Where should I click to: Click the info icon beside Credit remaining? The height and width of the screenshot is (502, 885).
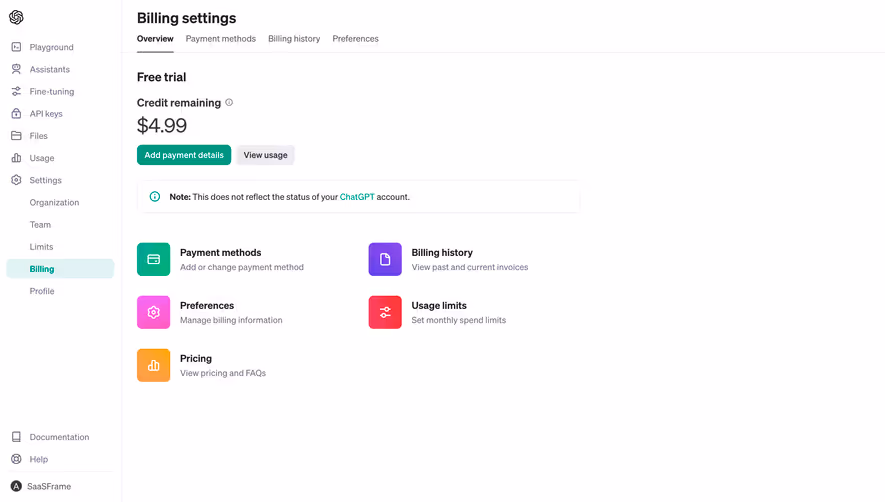click(229, 102)
